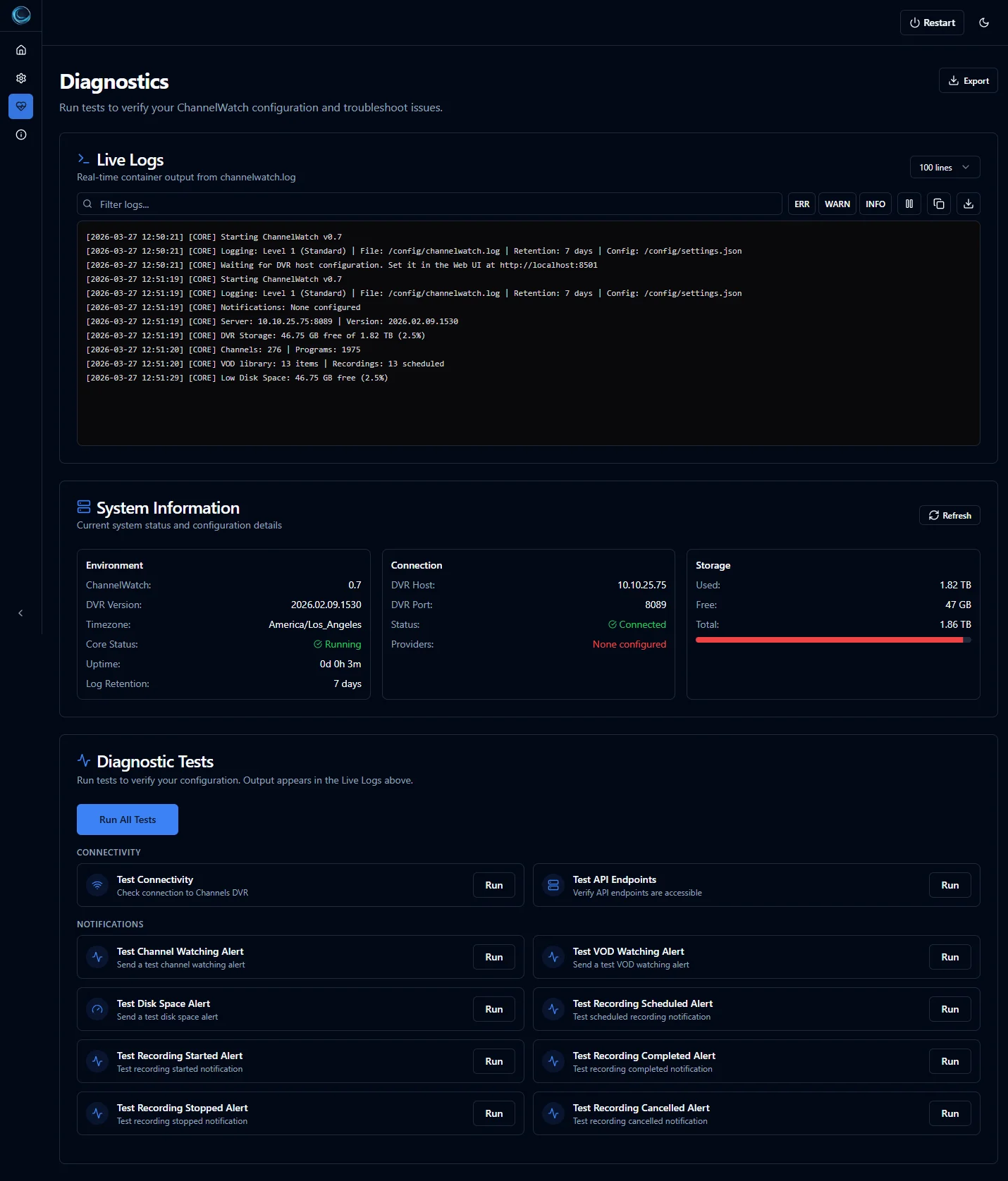The height and width of the screenshot is (1181, 1008).
Task: Click the Test Channel Watching Alert icon
Action: click(97, 957)
